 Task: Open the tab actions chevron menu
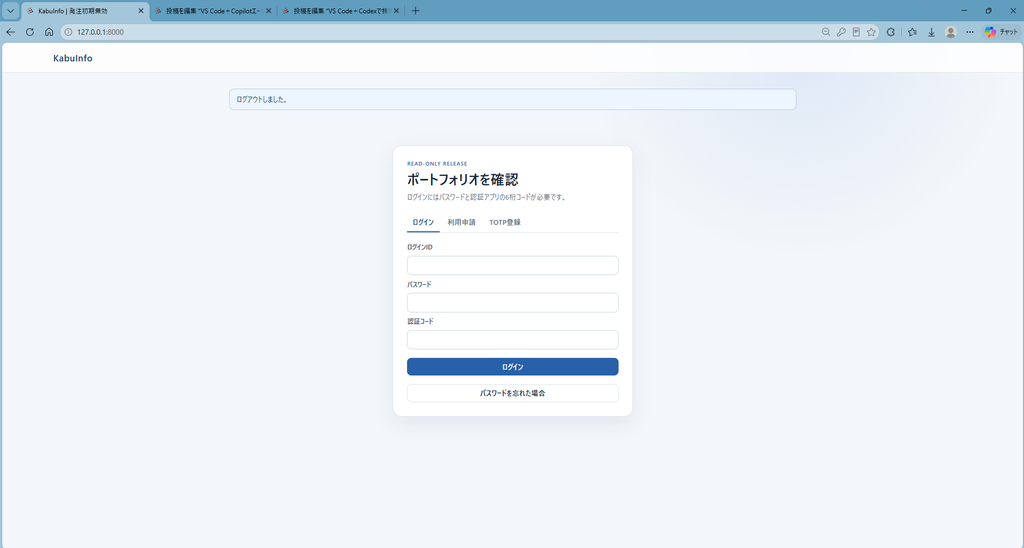10,11
